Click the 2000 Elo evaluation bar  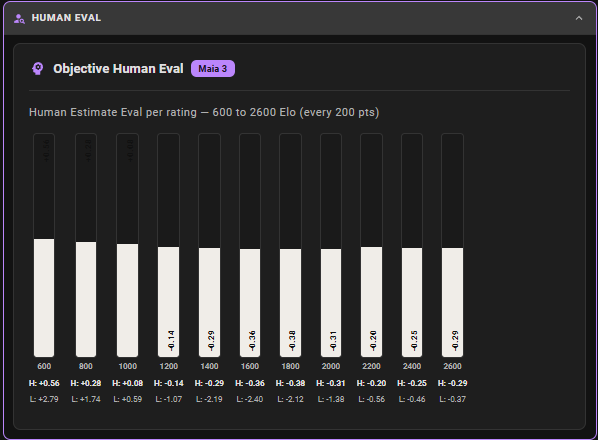pos(331,245)
